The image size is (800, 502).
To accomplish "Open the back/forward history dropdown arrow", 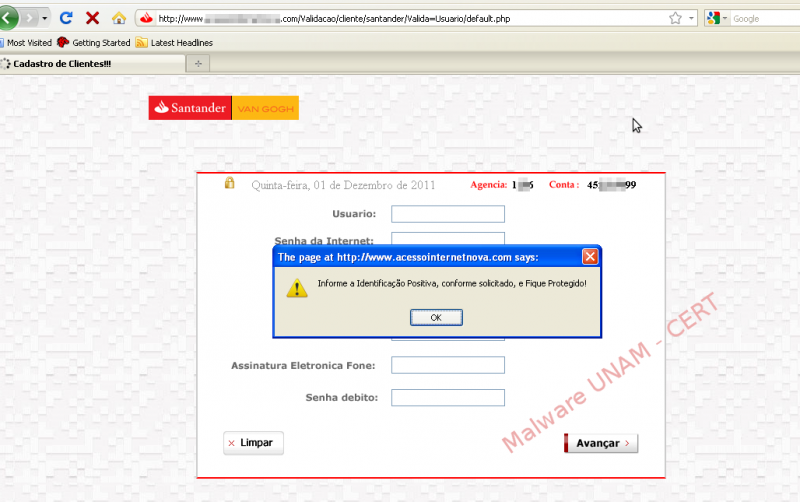I will (x=45, y=18).
